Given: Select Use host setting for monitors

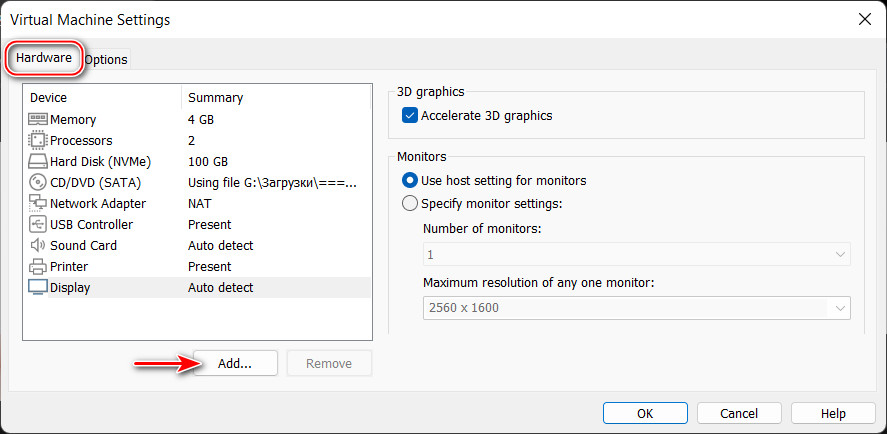Looking at the screenshot, I should coord(410,181).
